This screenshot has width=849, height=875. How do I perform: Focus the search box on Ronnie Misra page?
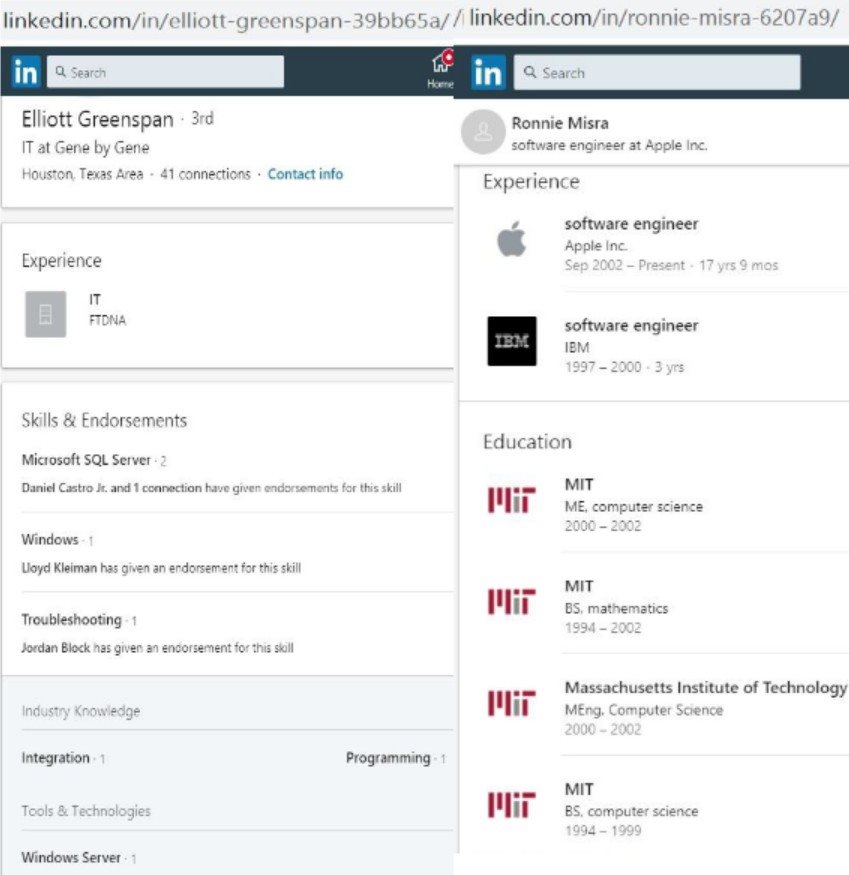(x=656, y=73)
